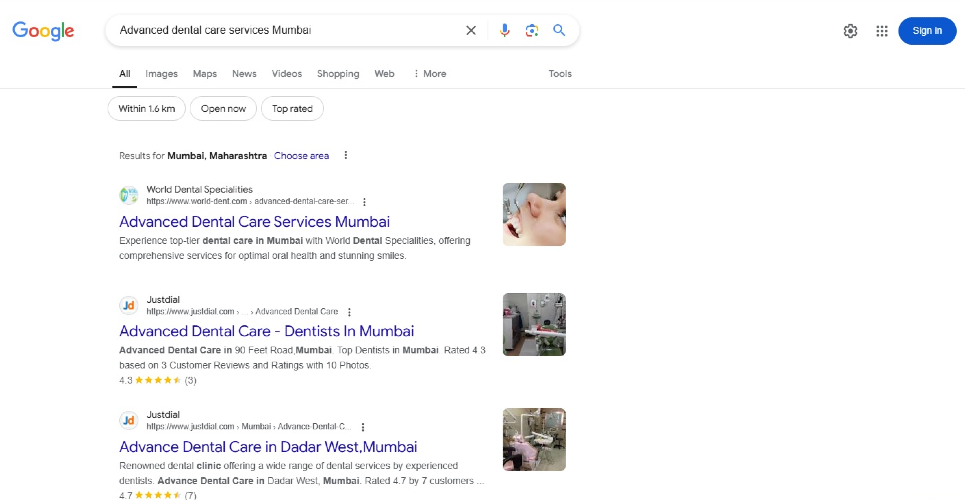Viewport: 965px width, 500px height.
Task: Open the Tools options
Action: [560, 74]
